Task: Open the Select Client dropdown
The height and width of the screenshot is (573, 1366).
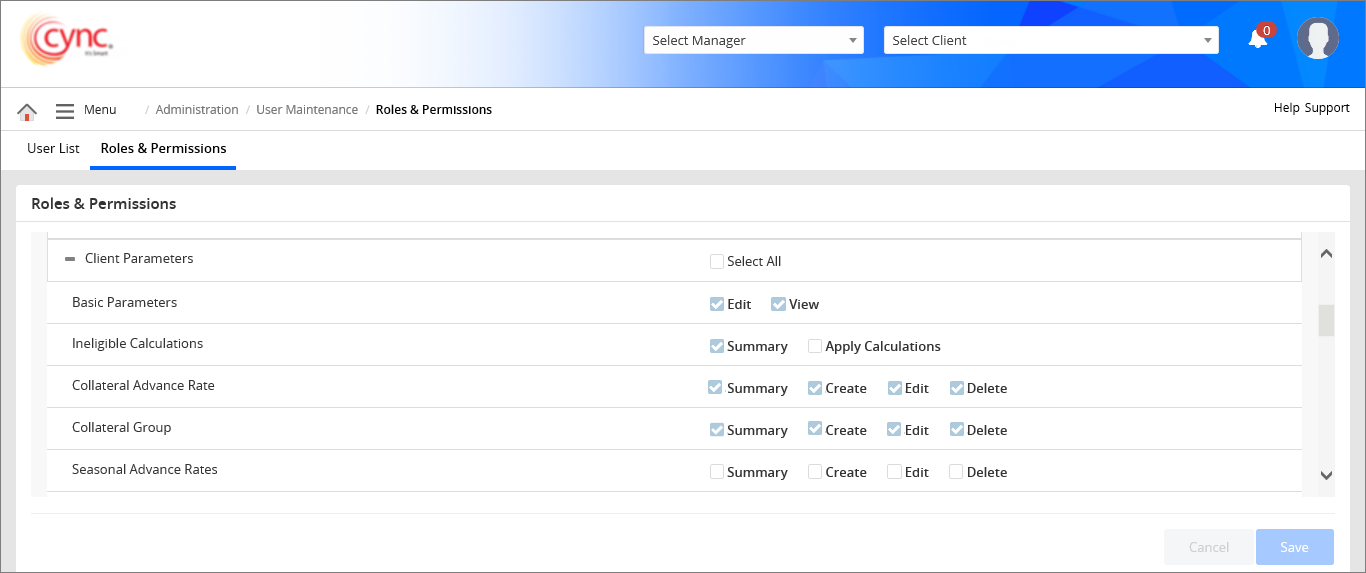Action: [x=1050, y=40]
